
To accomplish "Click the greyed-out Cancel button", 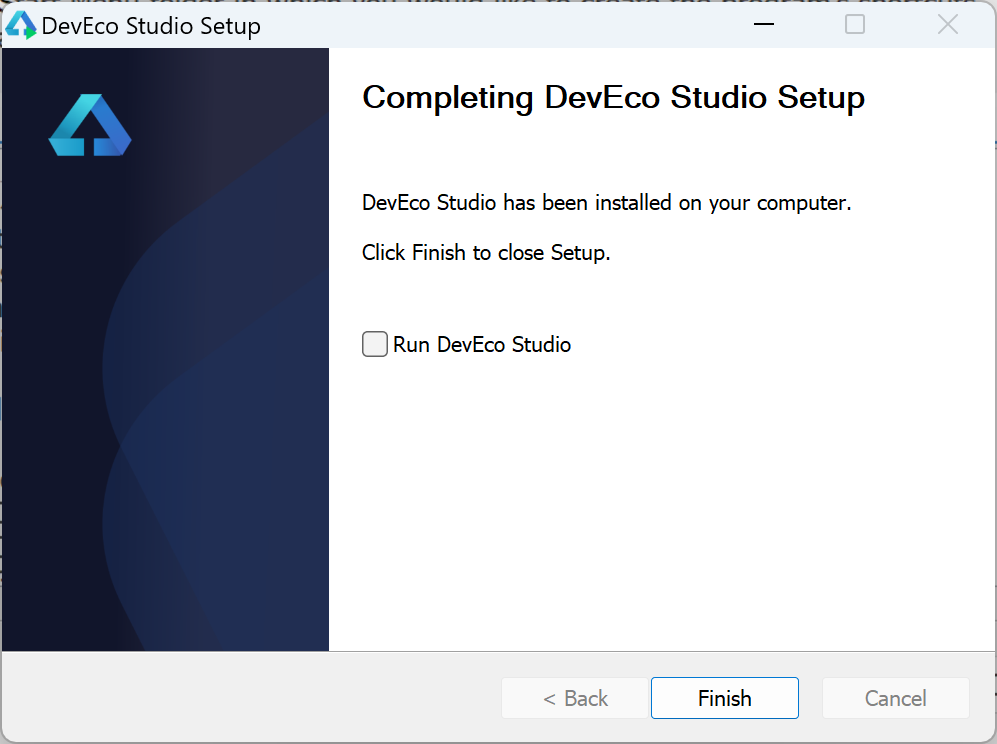I will tap(895, 698).
